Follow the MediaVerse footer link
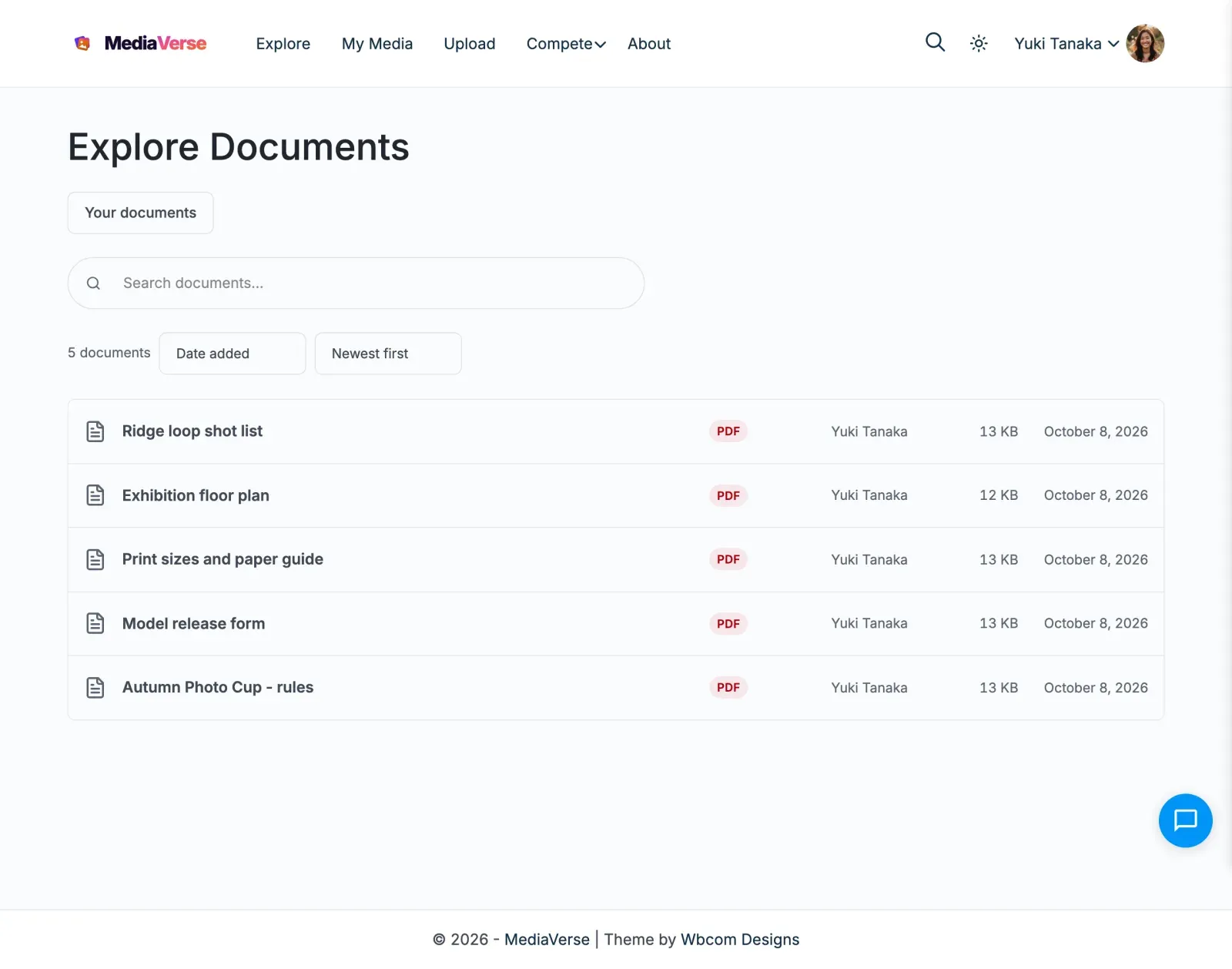Image resolution: width=1232 pixels, height=969 pixels. (x=547, y=940)
